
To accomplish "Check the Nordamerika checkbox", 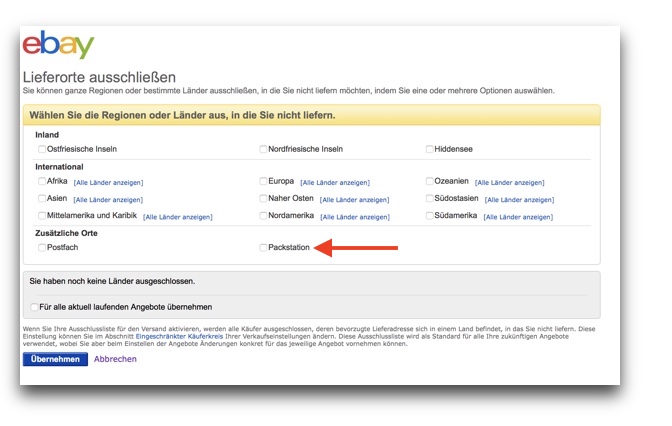I will tap(263, 216).
